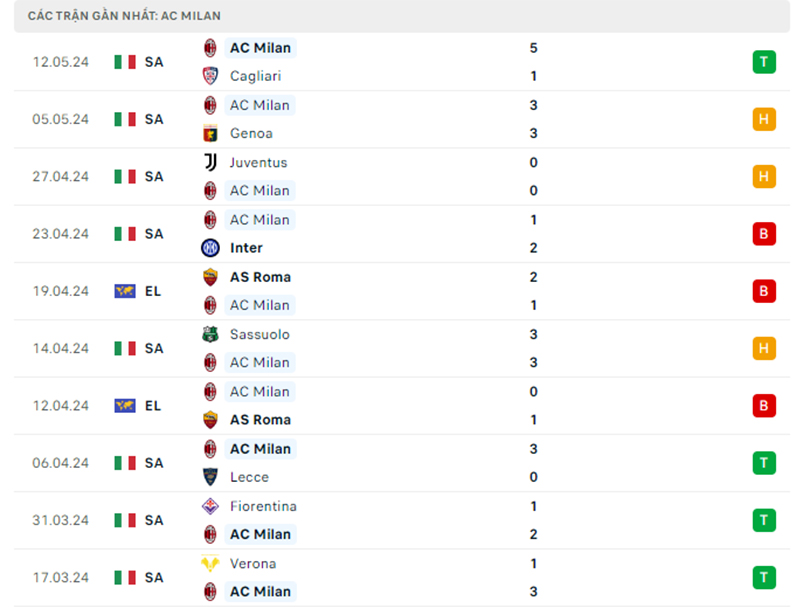Image resolution: width=800 pixels, height=607 pixels.
Task: Select the yellow H badge beside the Genoa match
Action: point(764,119)
